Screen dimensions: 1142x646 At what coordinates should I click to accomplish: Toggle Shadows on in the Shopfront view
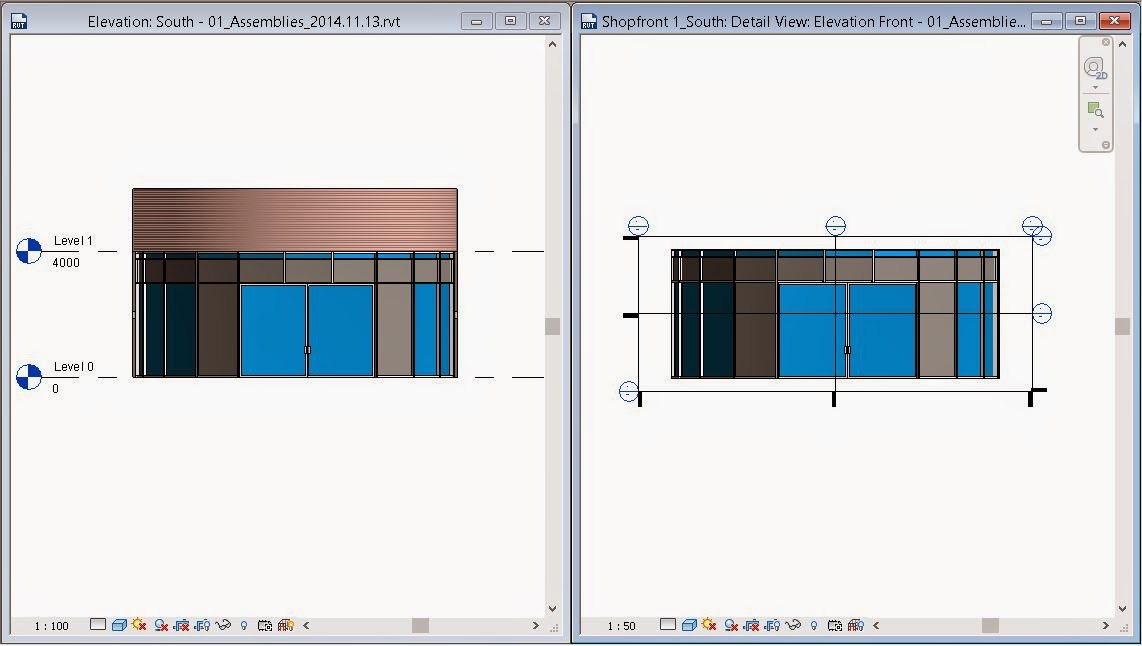pyautogui.click(x=730, y=625)
